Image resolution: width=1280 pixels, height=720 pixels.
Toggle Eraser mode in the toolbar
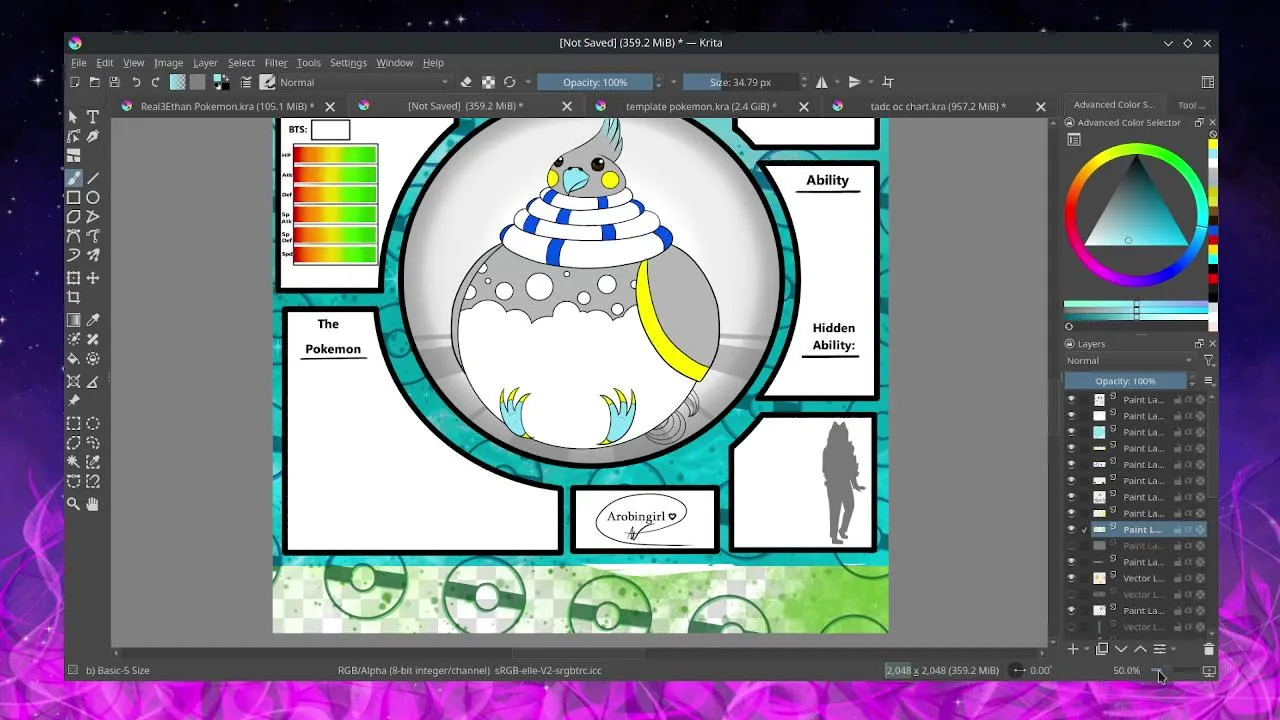pyautogui.click(x=466, y=82)
